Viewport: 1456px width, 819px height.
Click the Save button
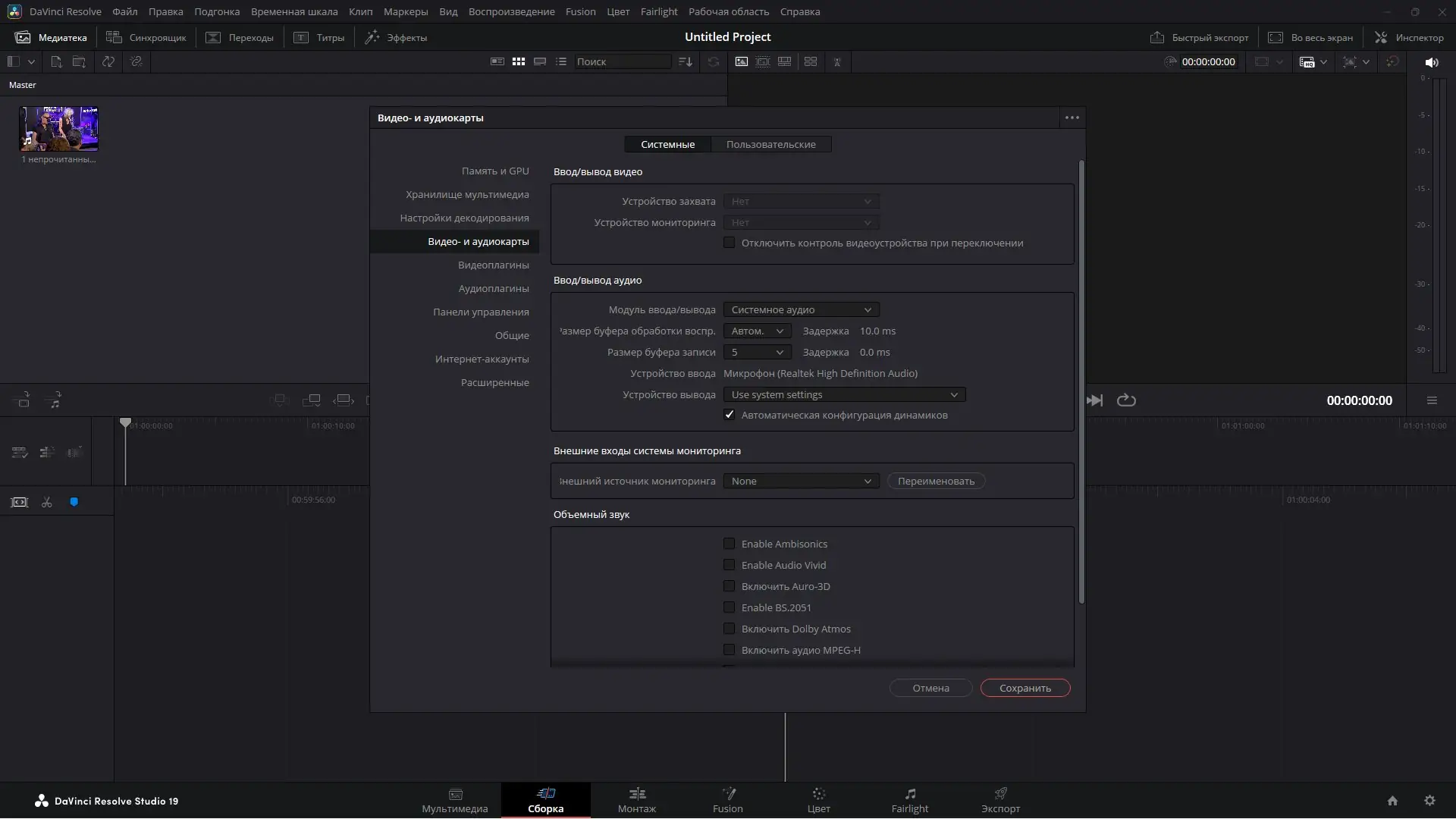(x=1025, y=688)
